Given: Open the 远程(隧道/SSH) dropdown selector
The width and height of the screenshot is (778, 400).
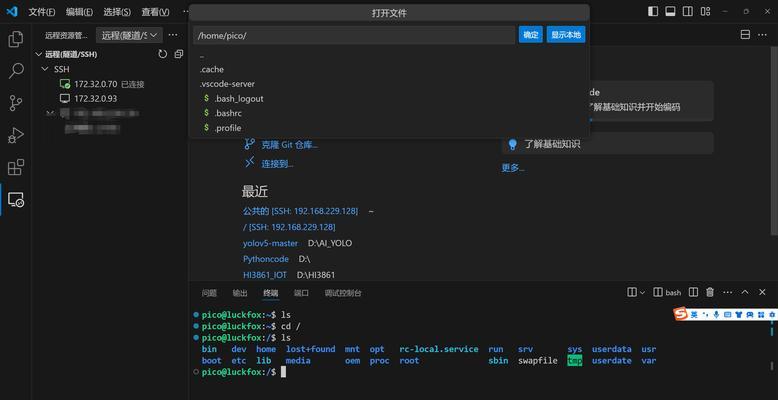Looking at the screenshot, I should (129, 35).
